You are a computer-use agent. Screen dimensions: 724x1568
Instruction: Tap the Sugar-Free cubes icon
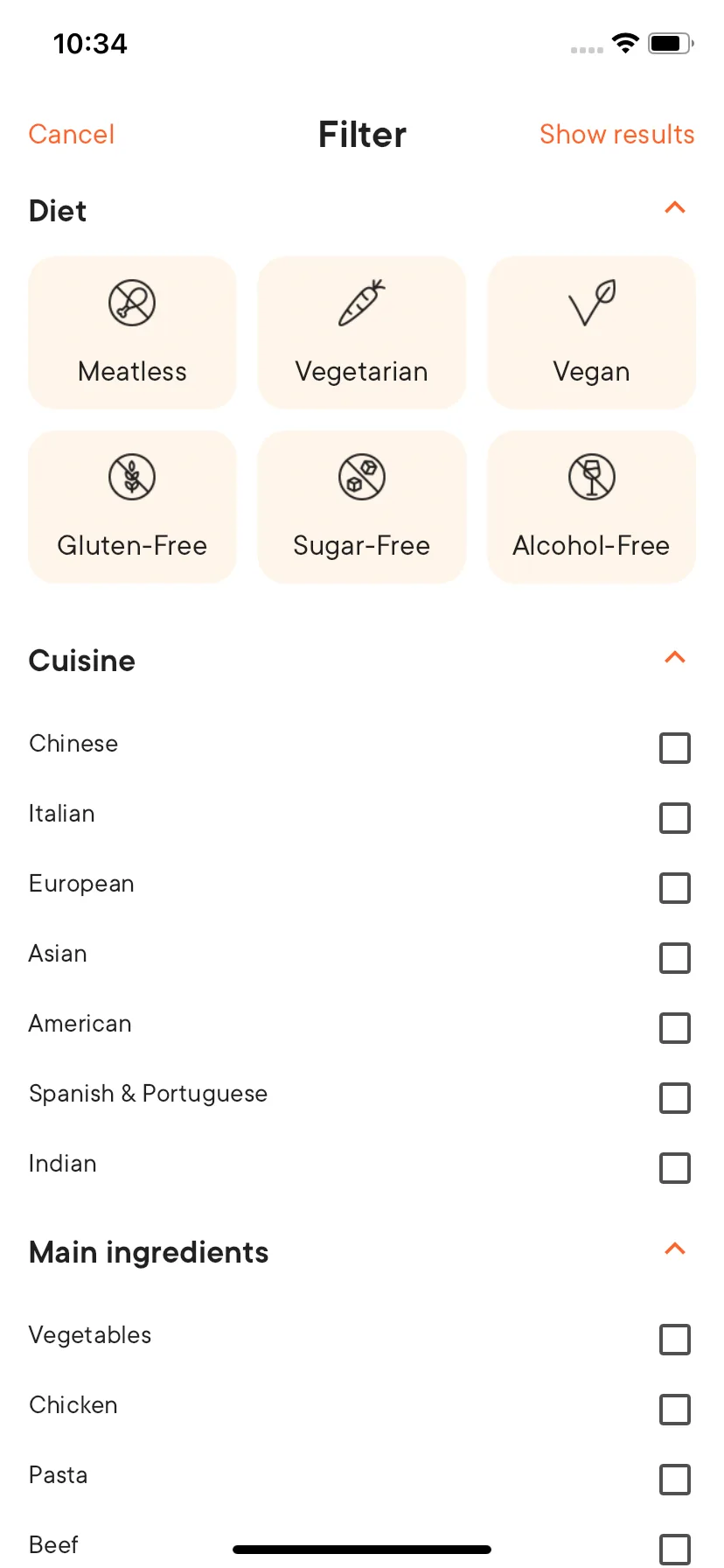(362, 477)
